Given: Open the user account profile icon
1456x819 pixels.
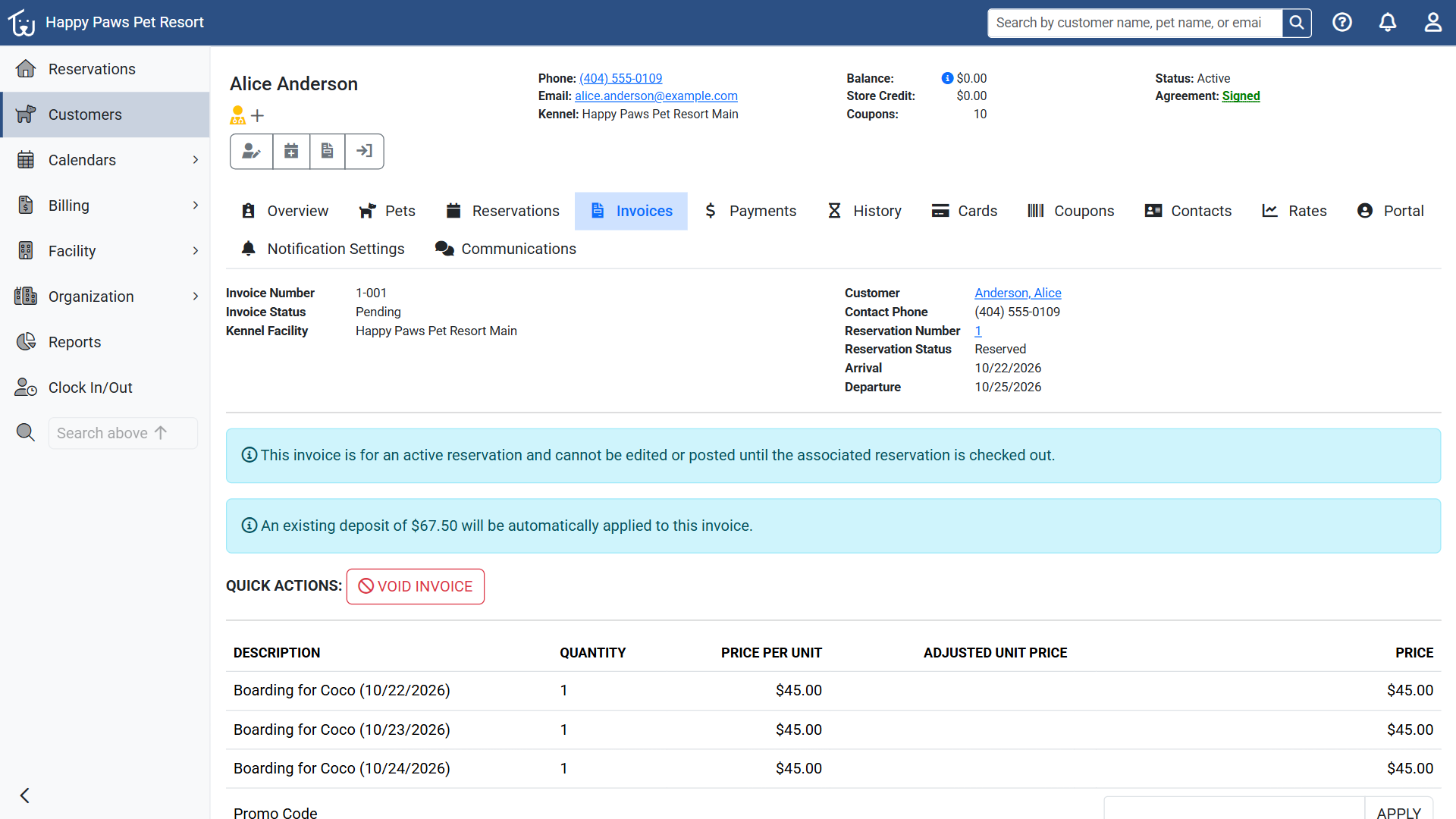Looking at the screenshot, I should (1433, 23).
